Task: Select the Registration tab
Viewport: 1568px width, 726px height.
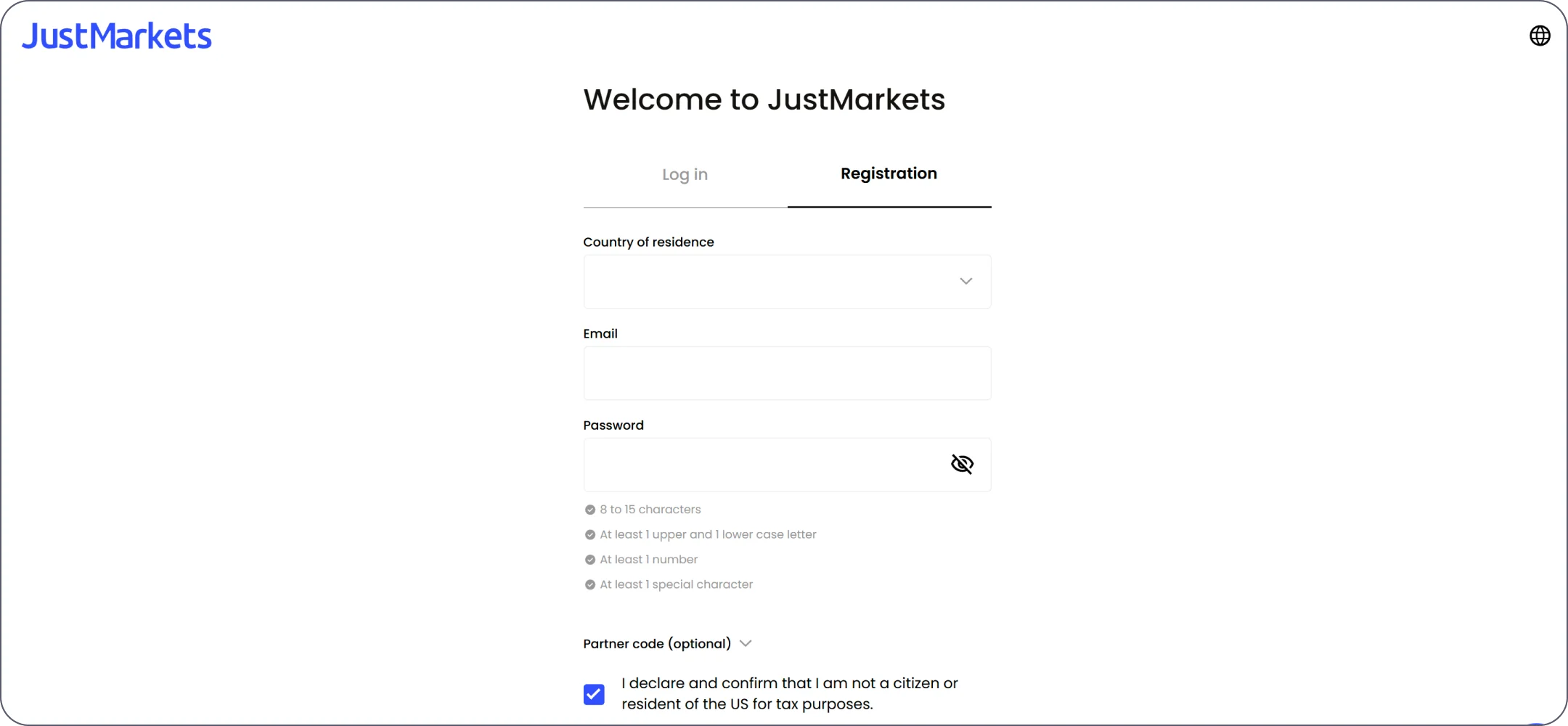Action: click(x=889, y=174)
